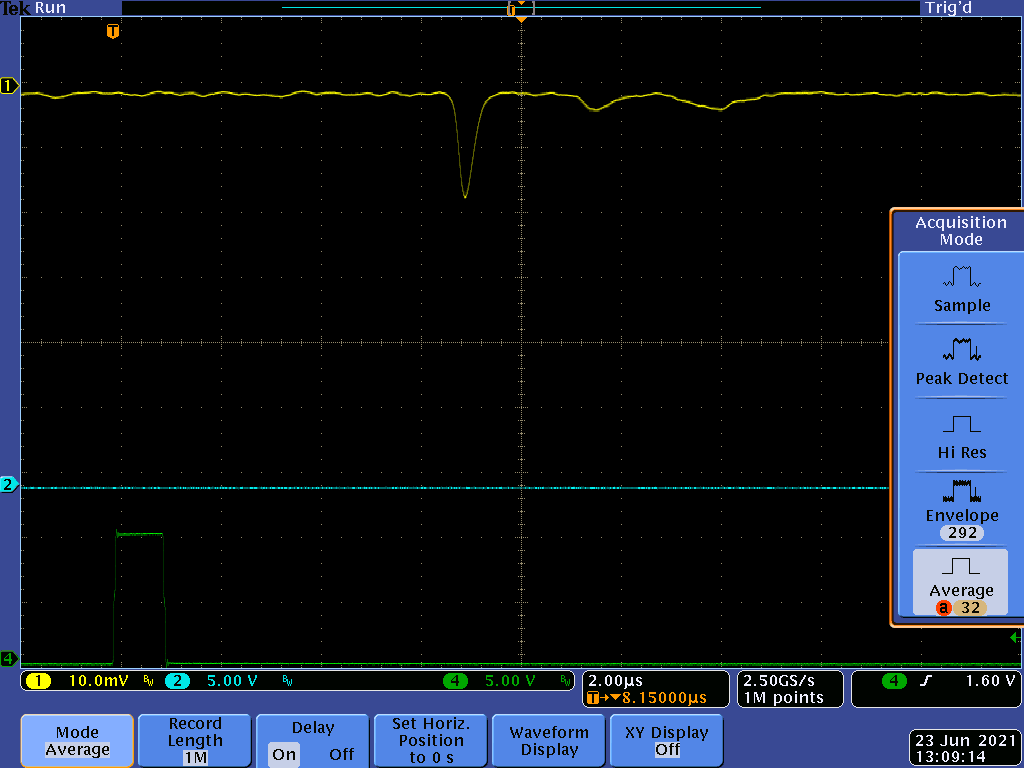Open the Mode Average bottom menu
The image size is (1024, 768).
[77, 741]
